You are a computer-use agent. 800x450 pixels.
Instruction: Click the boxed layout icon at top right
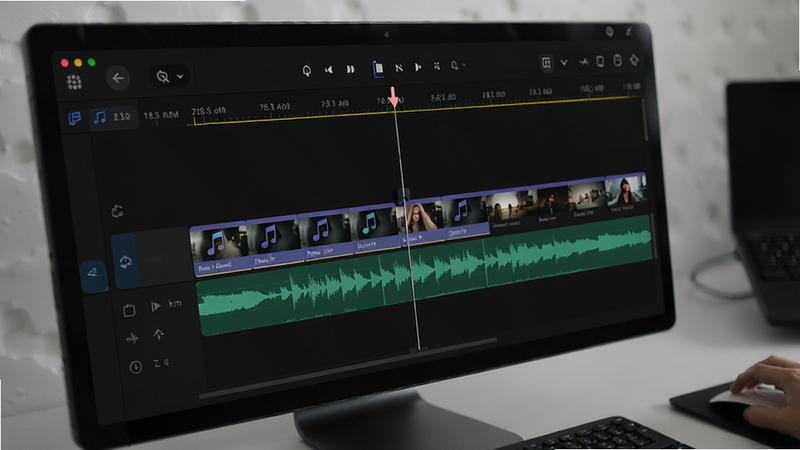(x=546, y=63)
